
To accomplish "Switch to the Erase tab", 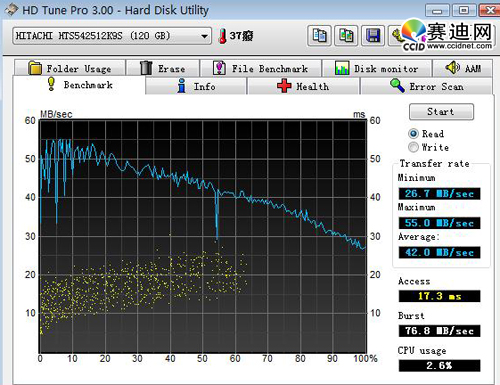I will pos(163,68).
